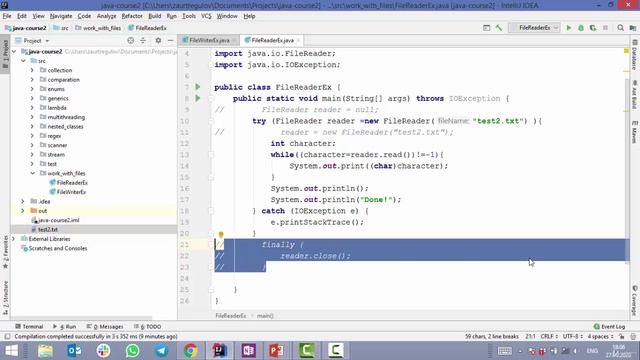This screenshot has width=640, height=360.
Task: Select FileWriterEx in project tree
Action: 71,192
